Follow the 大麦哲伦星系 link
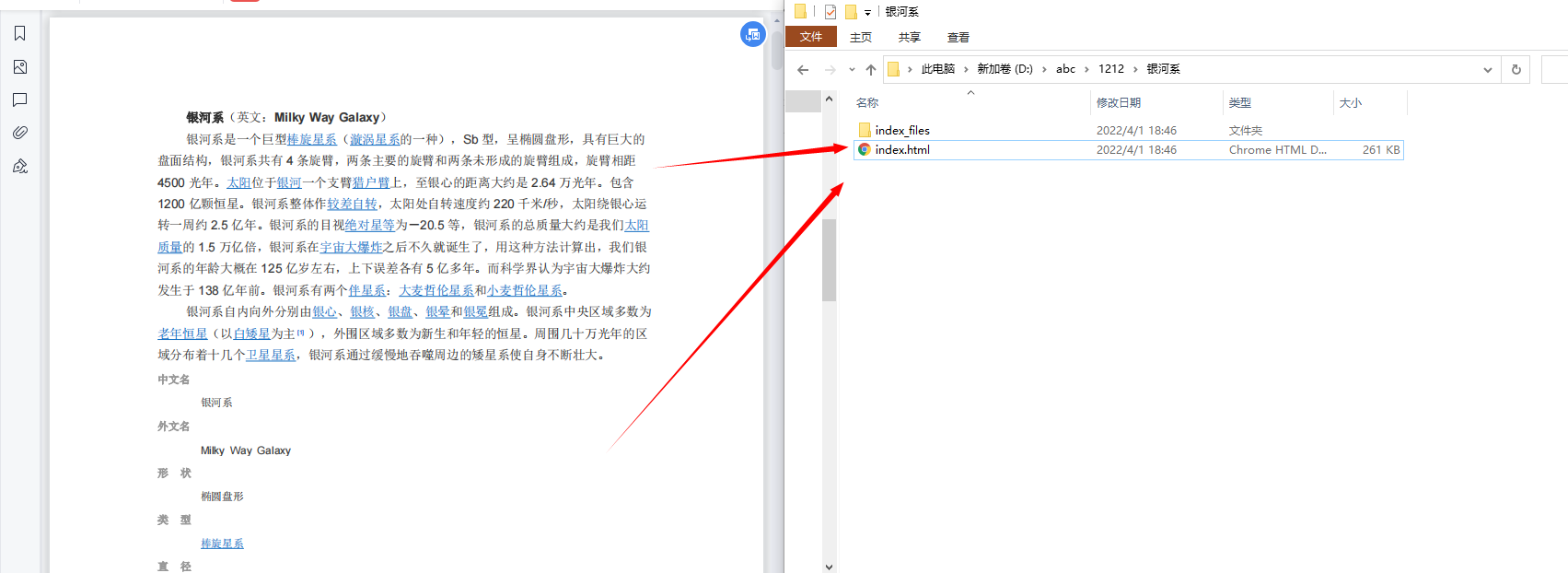The width and height of the screenshot is (1568, 573). pos(436,290)
